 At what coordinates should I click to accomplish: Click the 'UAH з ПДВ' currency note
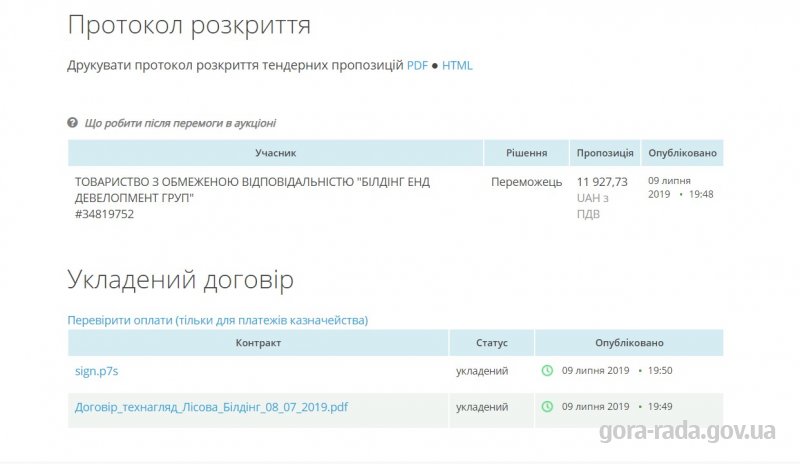[x=593, y=206]
